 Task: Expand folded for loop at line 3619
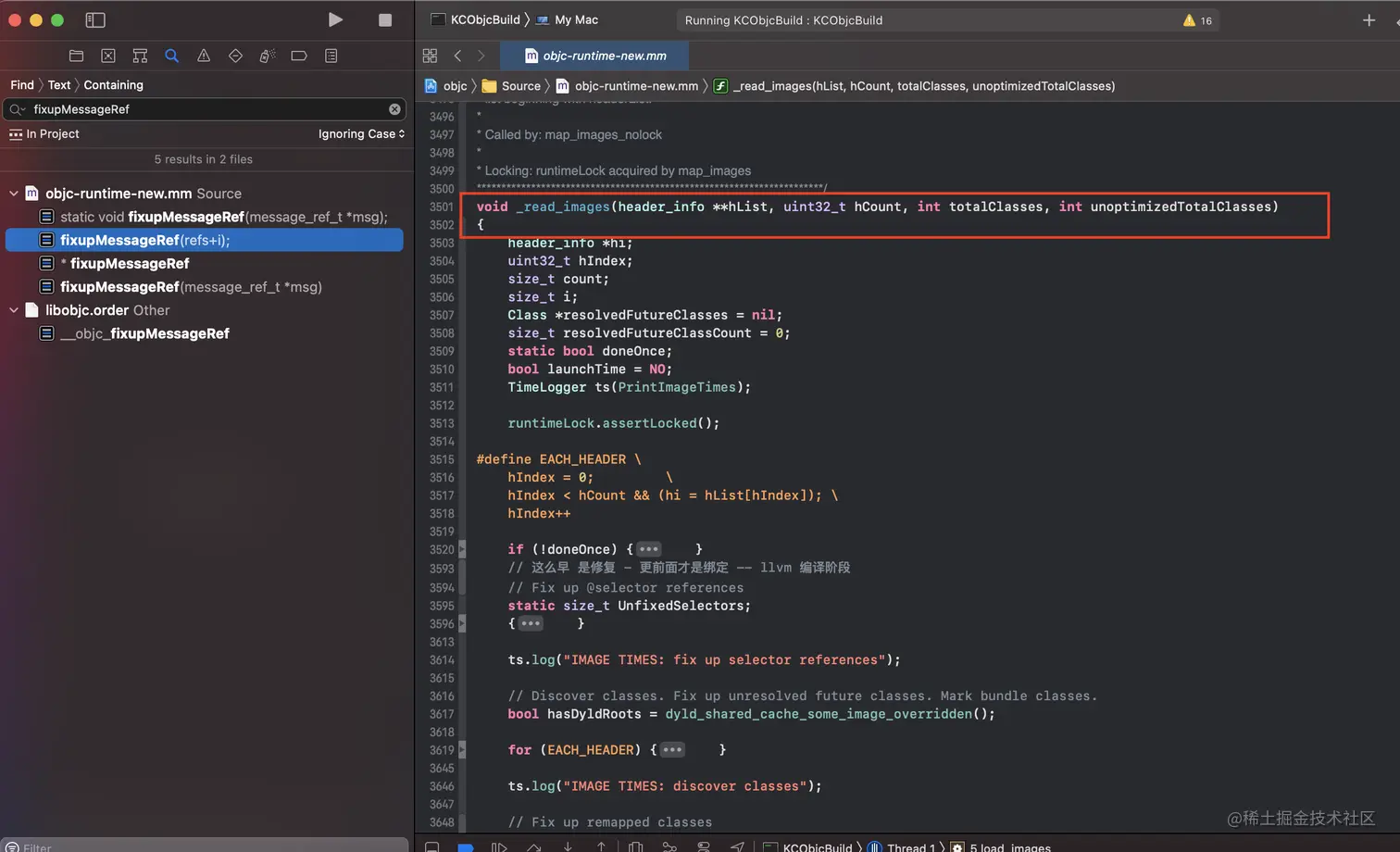point(462,749)
